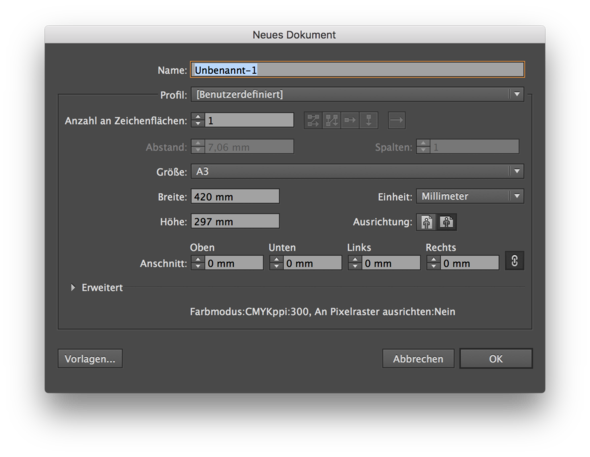Click the Breite 420 mm field
This screenshot has height=457, width=590.
[235, 197]
